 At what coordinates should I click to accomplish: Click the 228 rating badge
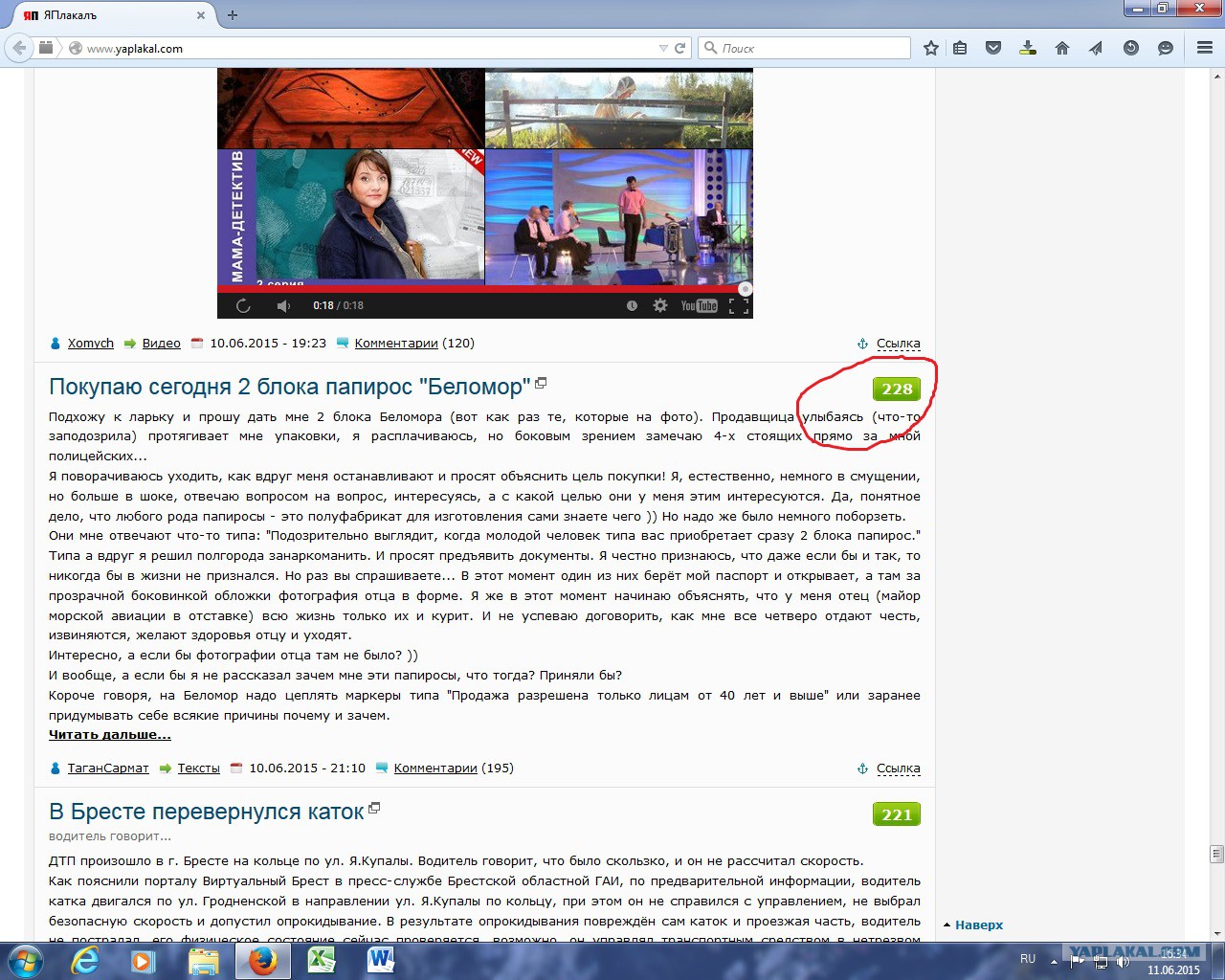[897, 390]
